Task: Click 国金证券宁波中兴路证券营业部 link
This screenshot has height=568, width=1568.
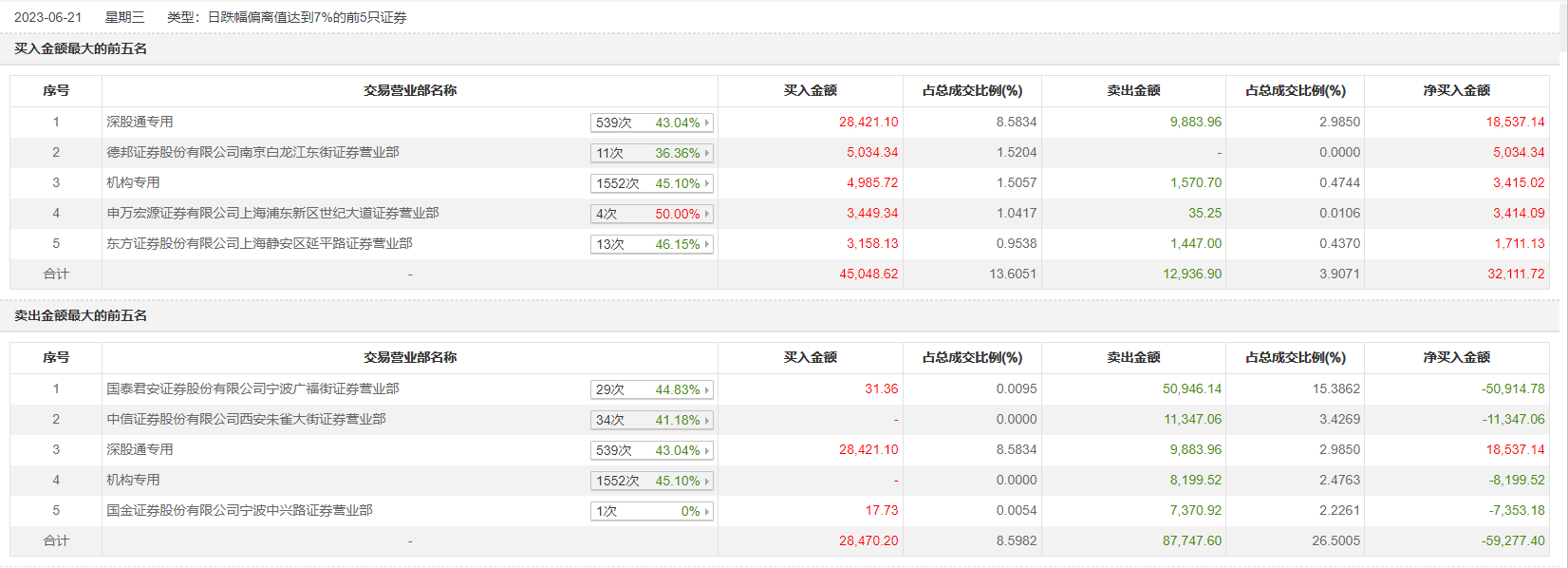Action: (239, 510)
